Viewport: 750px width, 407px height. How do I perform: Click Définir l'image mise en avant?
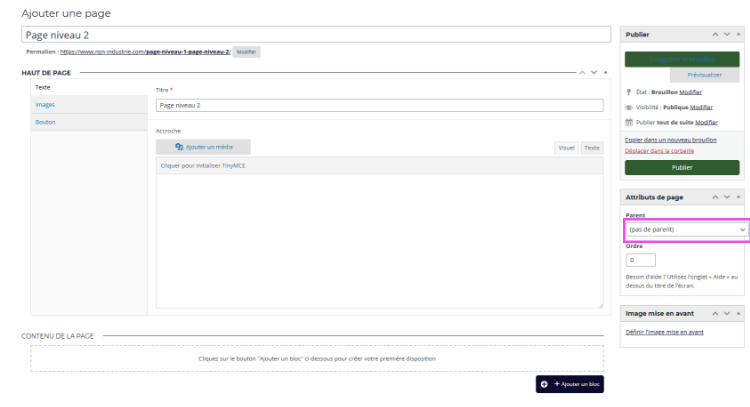664,332
